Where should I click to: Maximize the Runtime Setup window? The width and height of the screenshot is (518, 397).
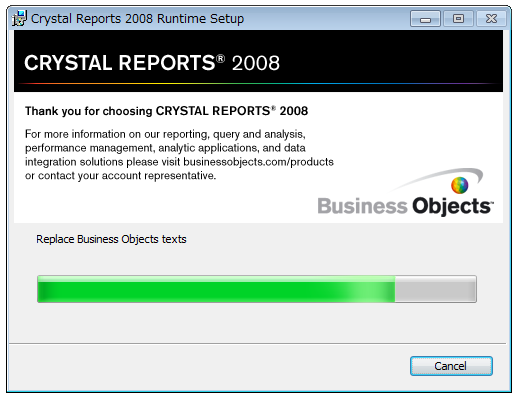(x=458, y=19)
